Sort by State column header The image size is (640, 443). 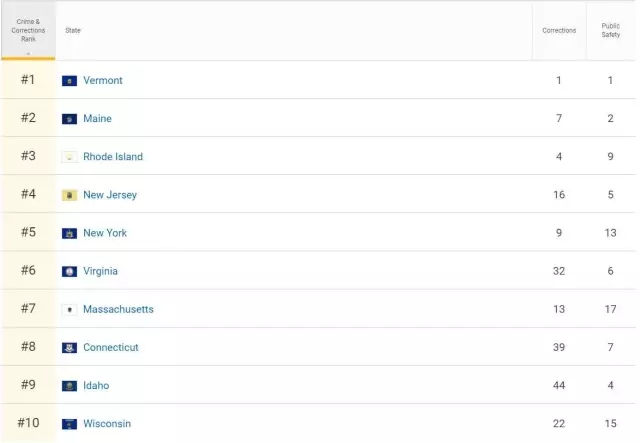(73, 30)
